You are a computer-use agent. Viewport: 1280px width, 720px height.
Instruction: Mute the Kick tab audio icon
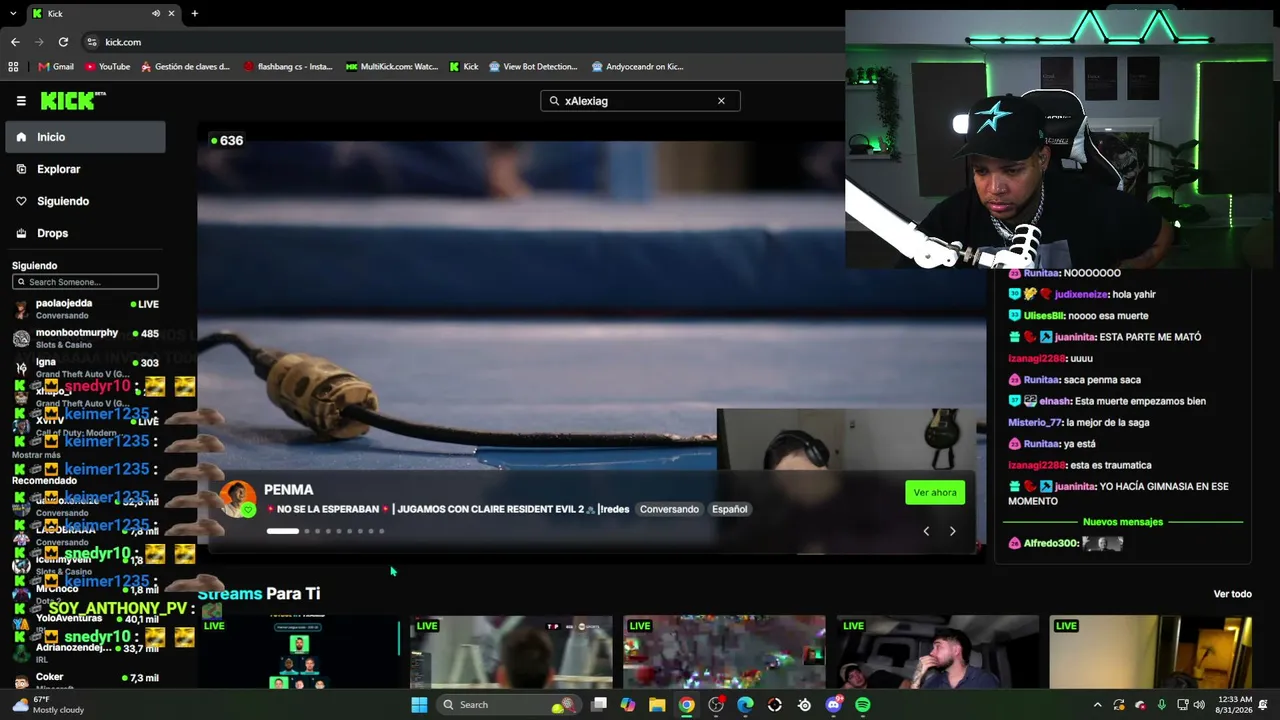coord(156,13)
